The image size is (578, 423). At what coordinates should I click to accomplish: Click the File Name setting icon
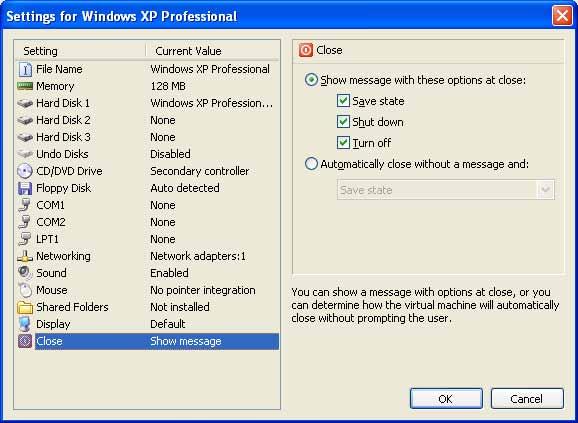coord(25,69)
